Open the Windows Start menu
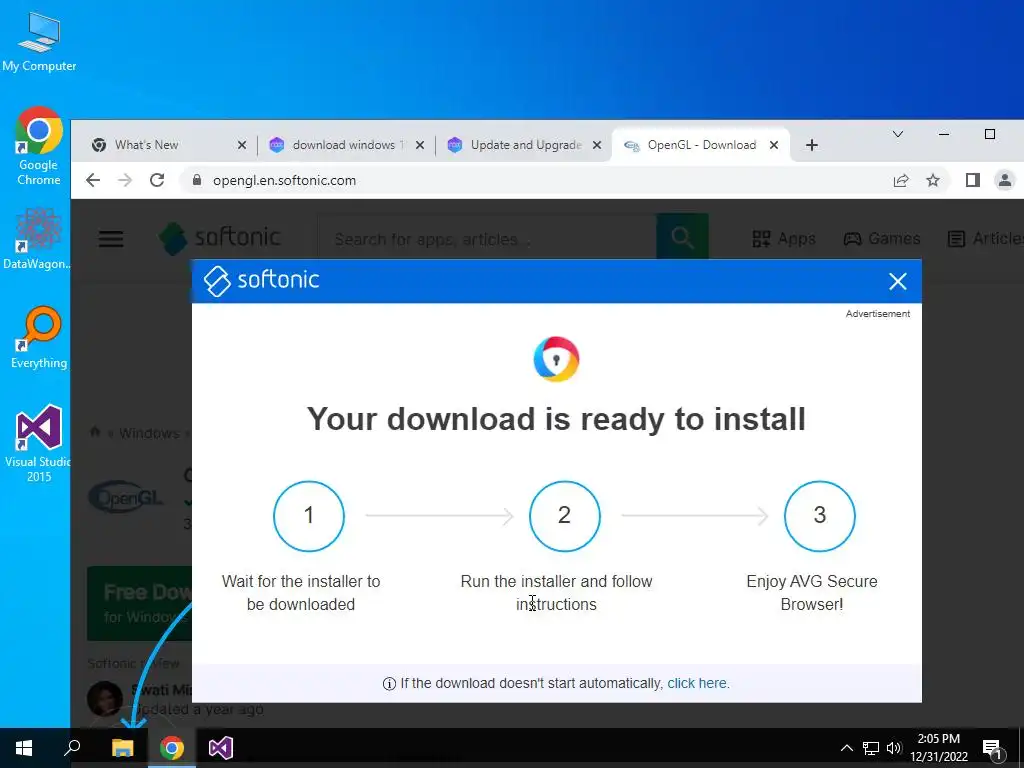This screenshot has width=1024, height=768. point(24,748)
